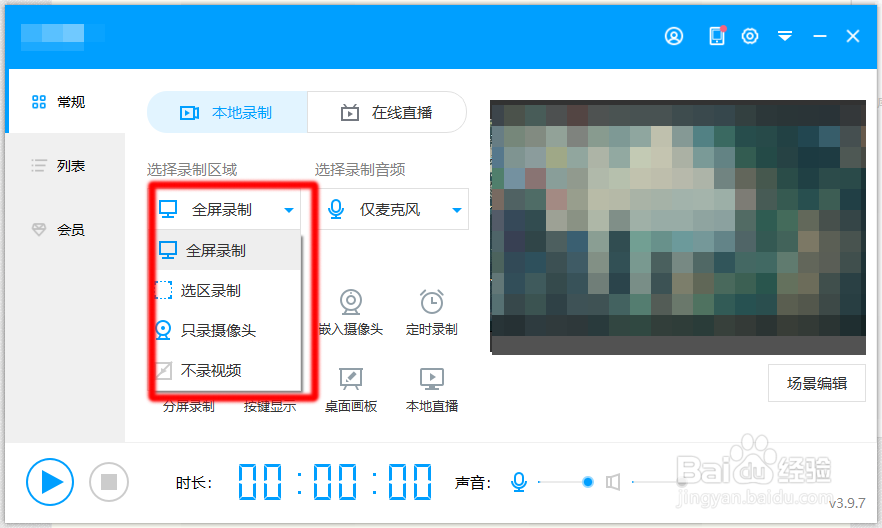This screenshot has height=528, width=882.
Task: Click the 场景编辑 button
Action: pos(817,383)
